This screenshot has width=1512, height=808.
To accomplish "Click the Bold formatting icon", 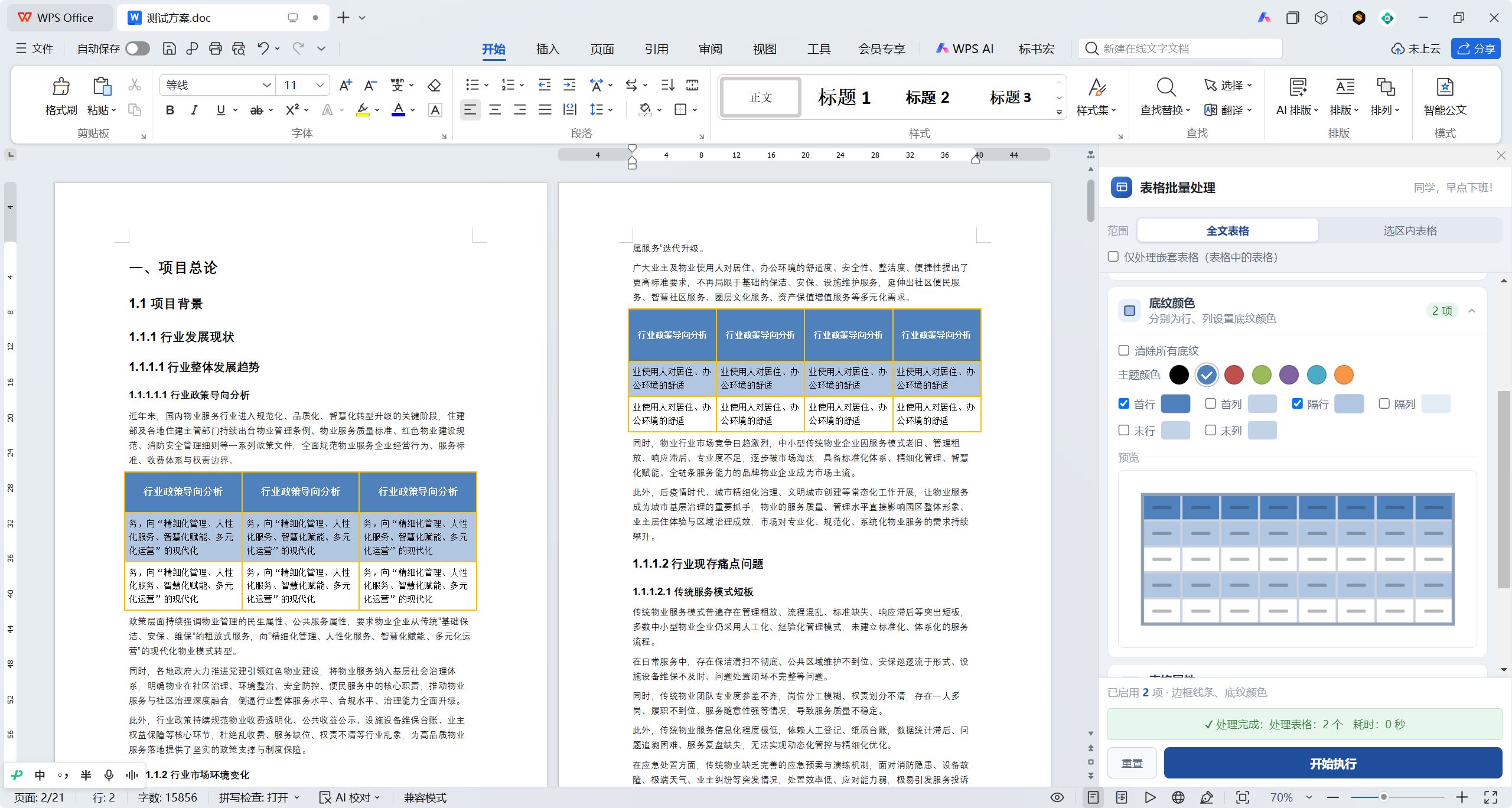I will (170, 110).
